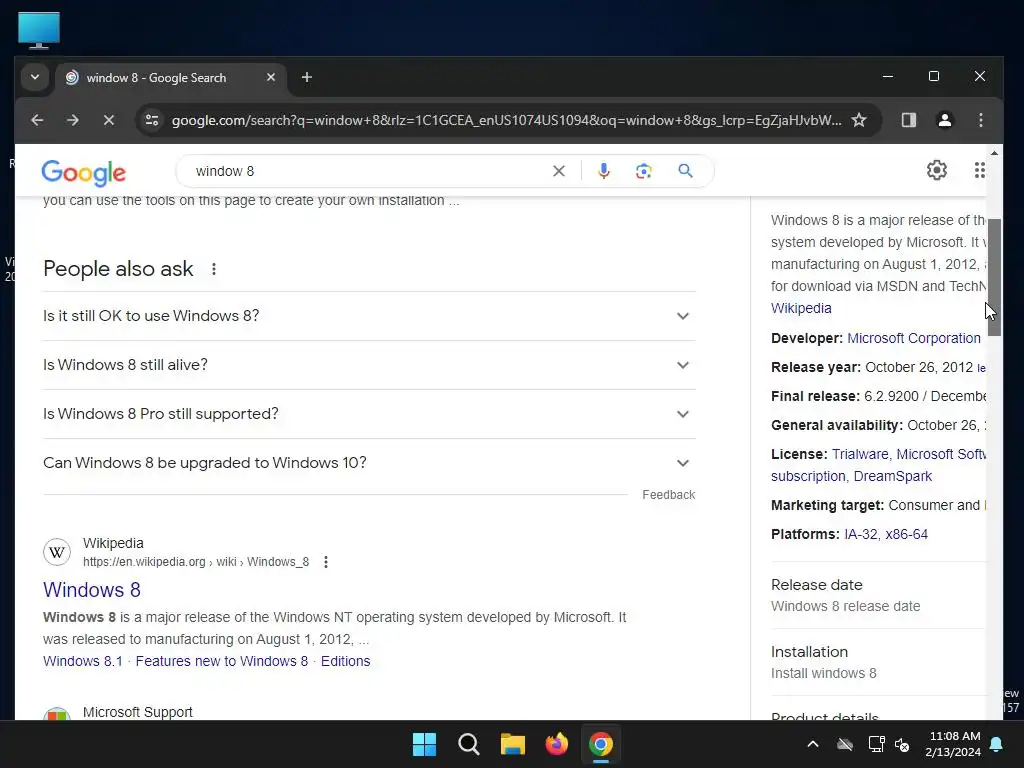Search by image with Lens icon
The height and width of the screenshot is (768, 1024).
pos(643,171)
